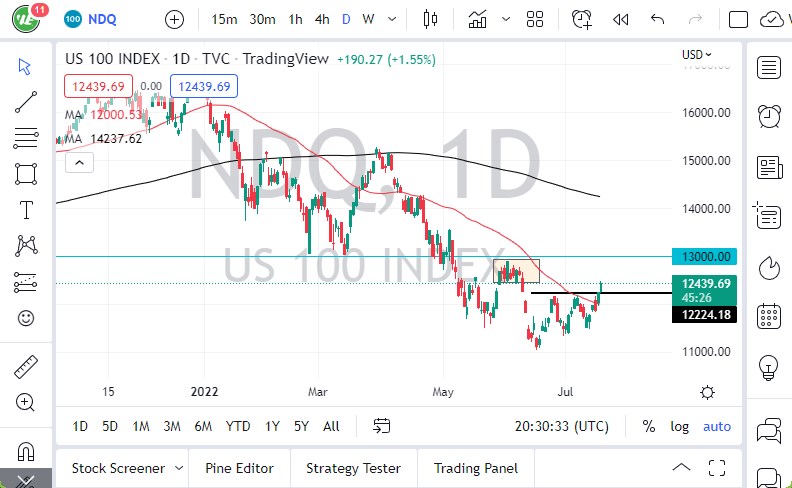Select the trend line drawing tool
792x488 pixels.
point(26,101)
